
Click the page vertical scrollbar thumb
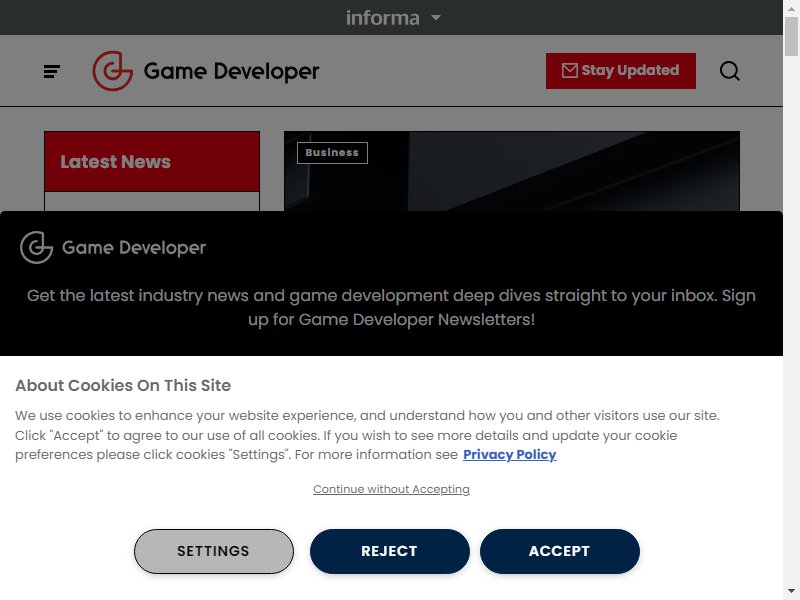pyautogui.click(x=791, y=36)
